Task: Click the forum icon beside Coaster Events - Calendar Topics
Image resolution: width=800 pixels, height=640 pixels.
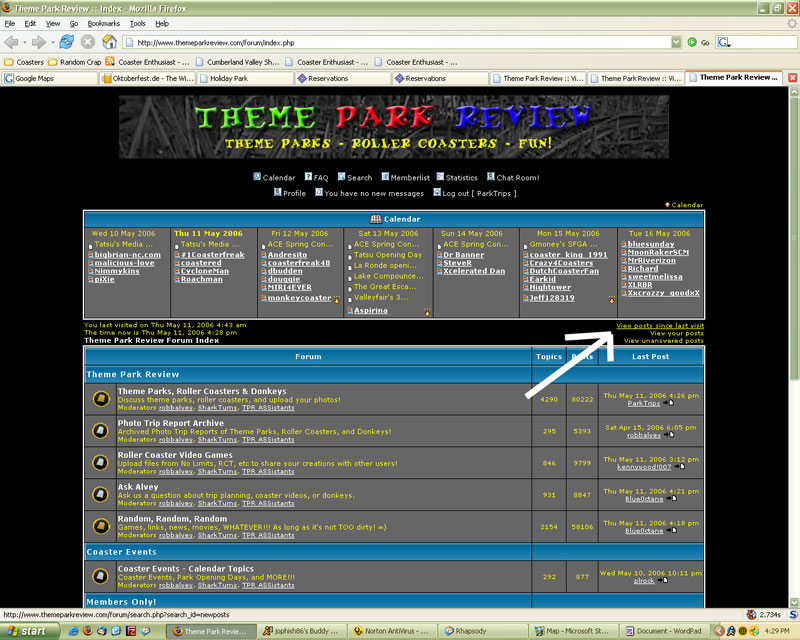Action: pyautogui.click(x=101, y=576)
